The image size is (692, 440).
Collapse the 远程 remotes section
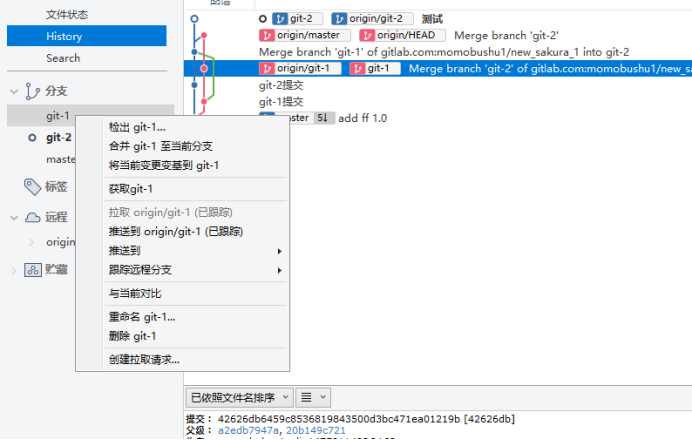tap(14, 218)
